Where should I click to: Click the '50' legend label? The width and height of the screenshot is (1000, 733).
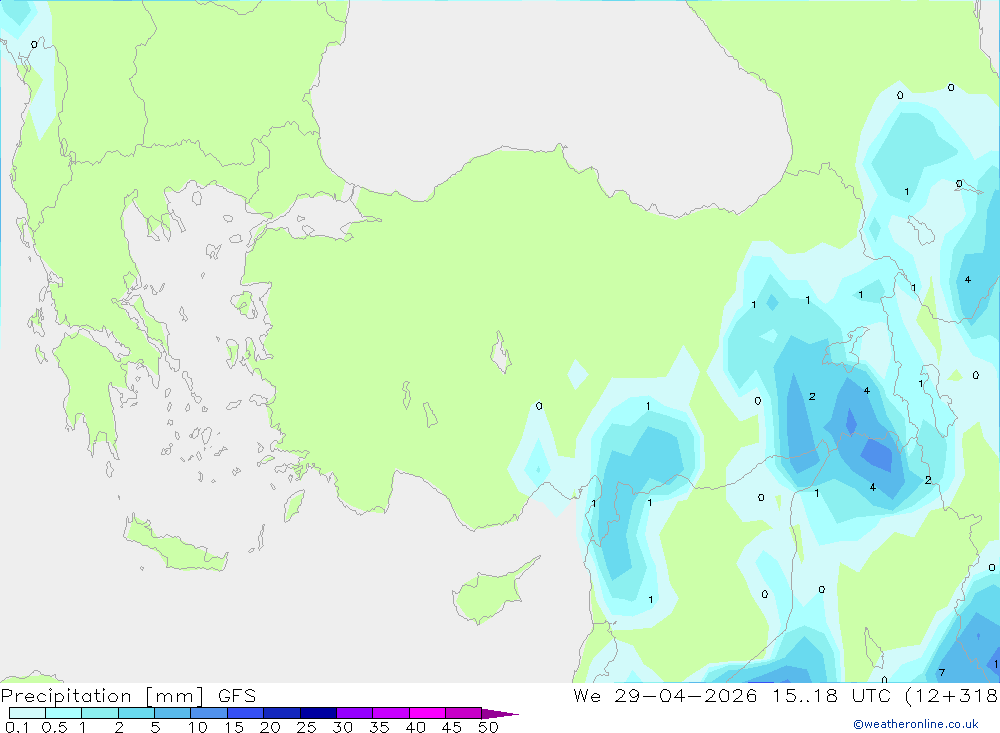488,727
